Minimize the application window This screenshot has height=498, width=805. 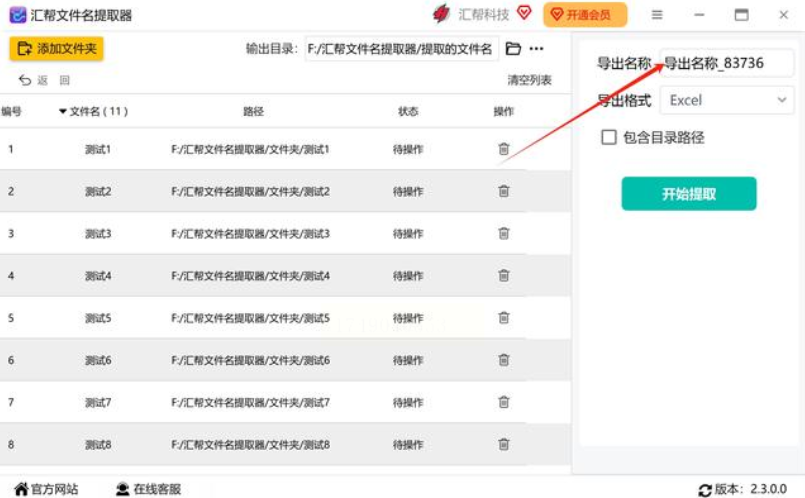(699, 15)
